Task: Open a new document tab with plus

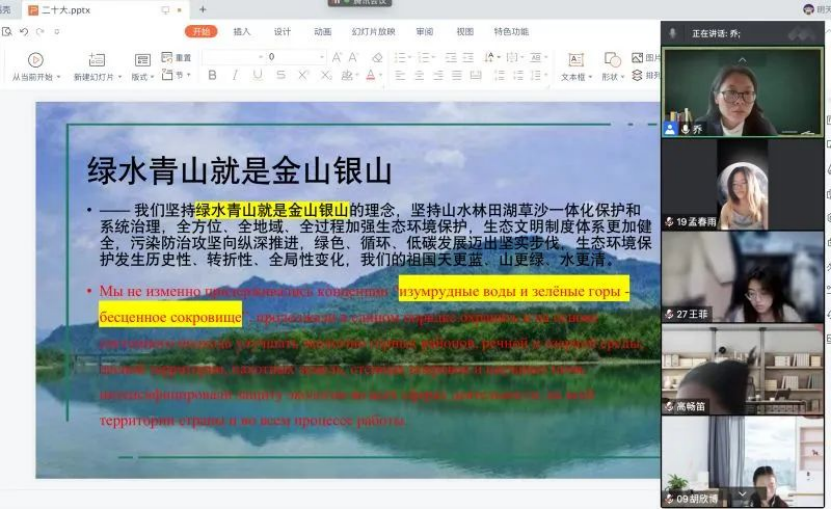Action: 202,9
